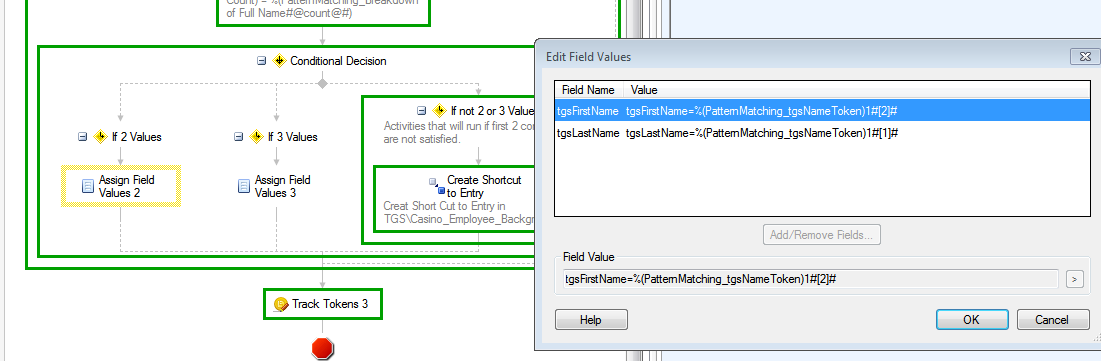Confirm with the OK button

pos(972,320)
